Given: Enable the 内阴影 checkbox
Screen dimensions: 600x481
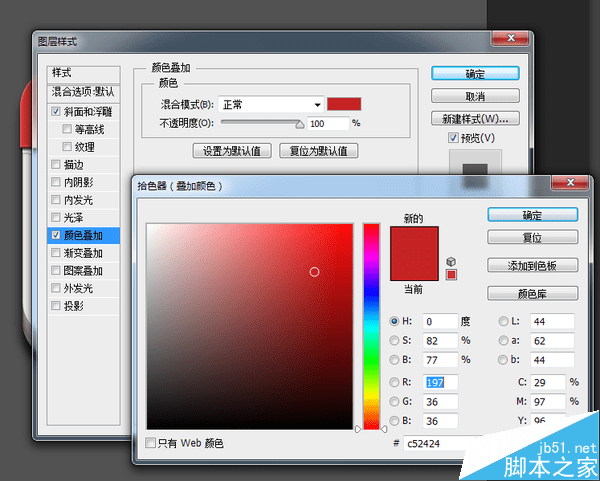Looking at the screenshot, I should tap(56, 182).
